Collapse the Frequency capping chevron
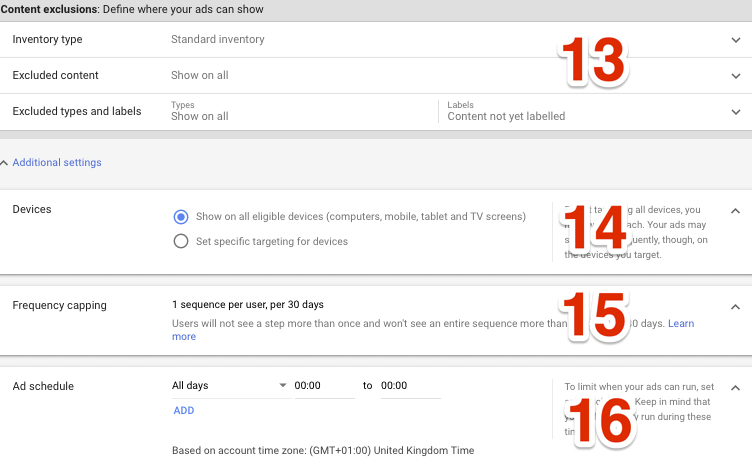 pos(736,307)
